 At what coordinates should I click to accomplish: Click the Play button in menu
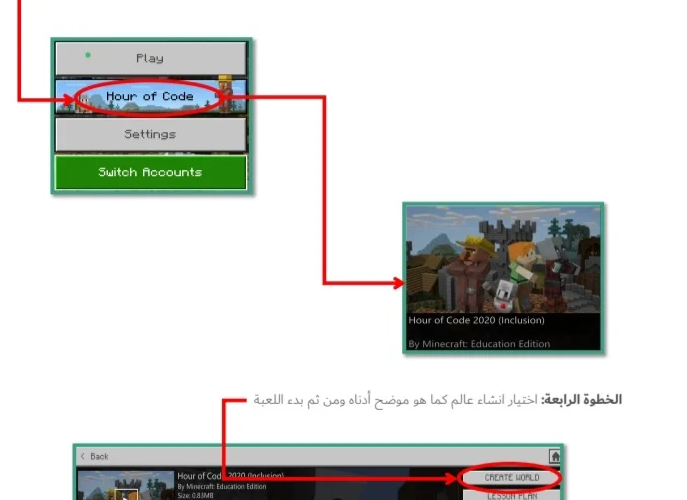coord(151,58)
